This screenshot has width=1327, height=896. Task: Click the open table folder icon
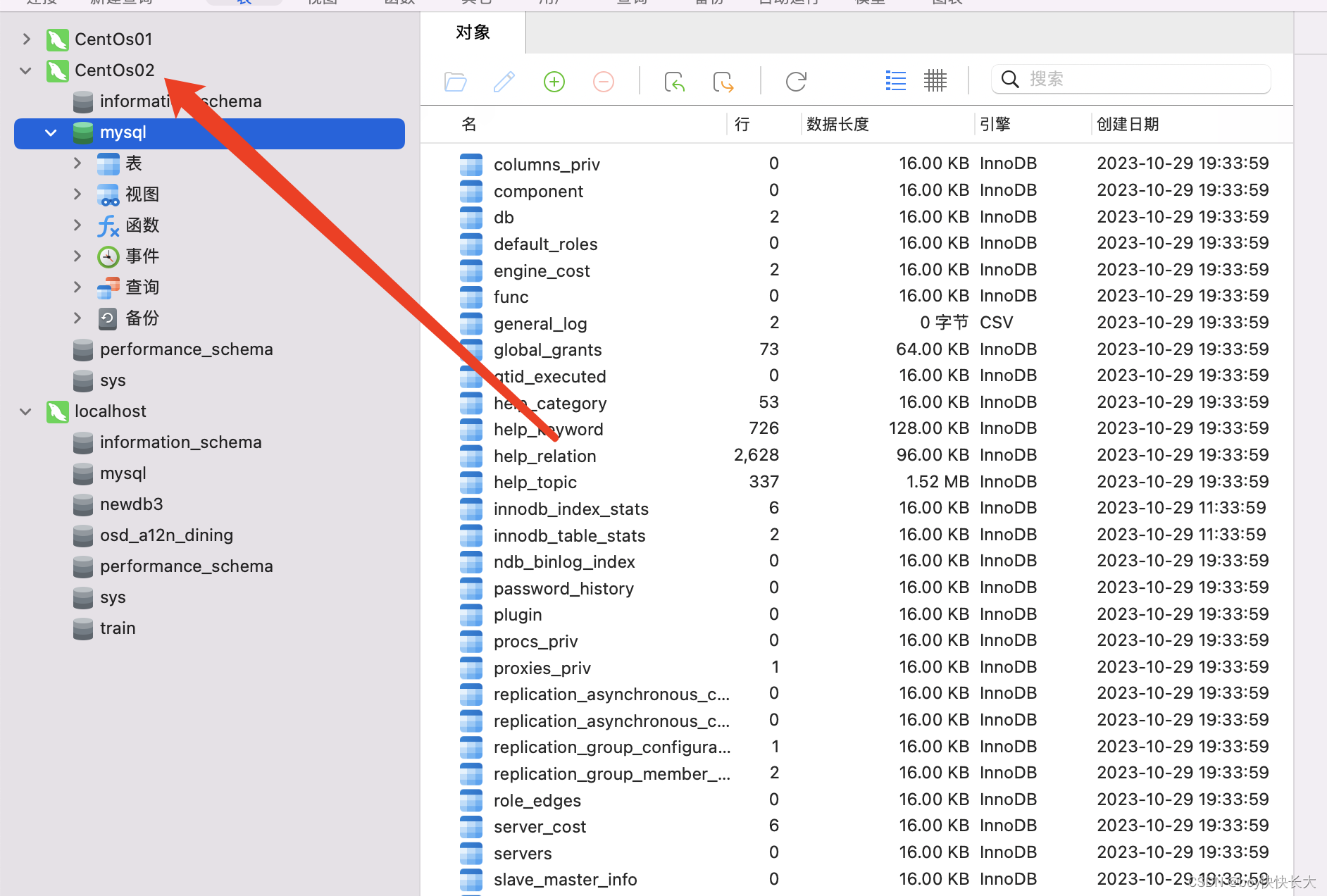pyautogui.click(x=456, y=82)
